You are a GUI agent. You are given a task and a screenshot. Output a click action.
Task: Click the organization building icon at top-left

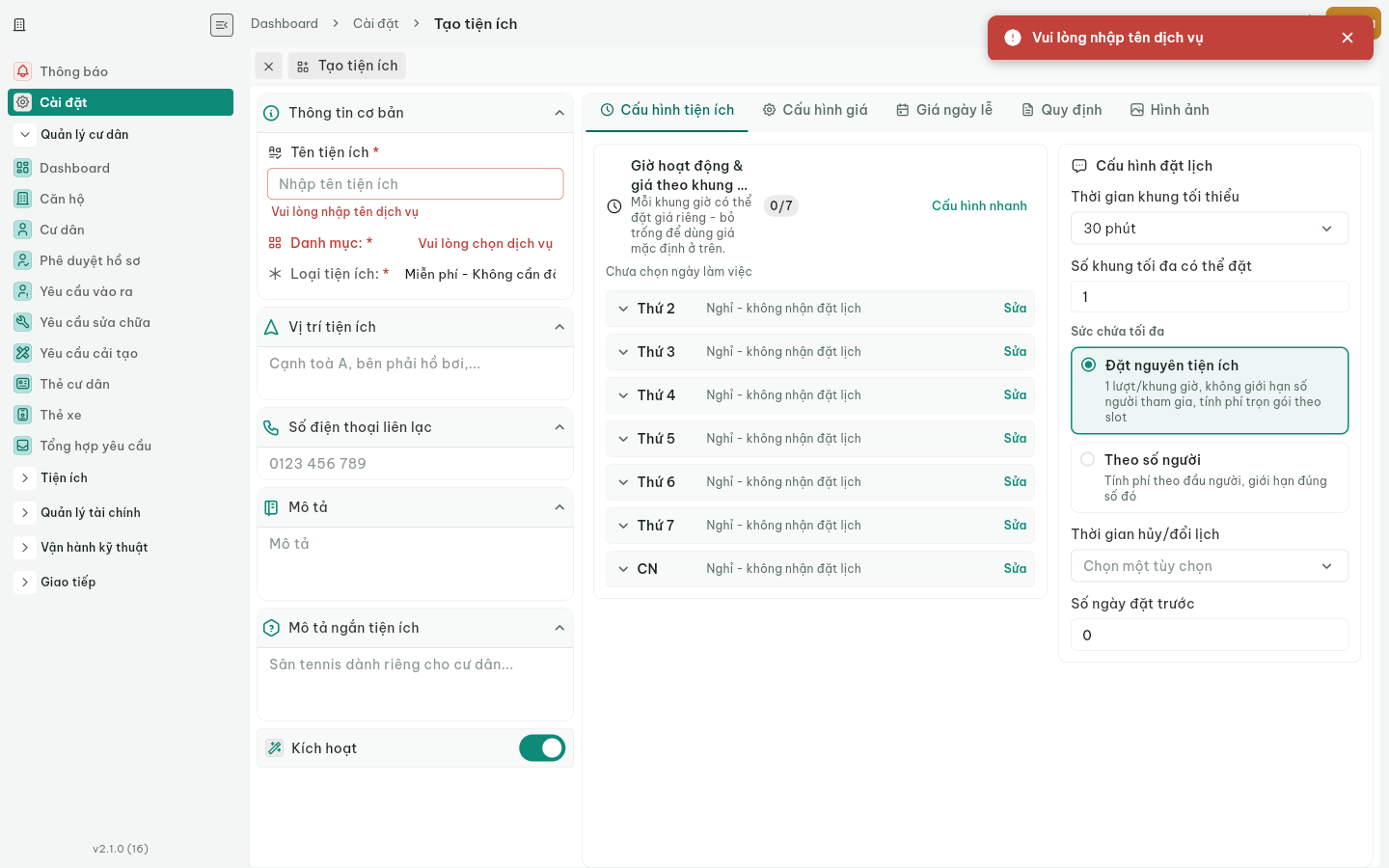(x=19, y=25)
